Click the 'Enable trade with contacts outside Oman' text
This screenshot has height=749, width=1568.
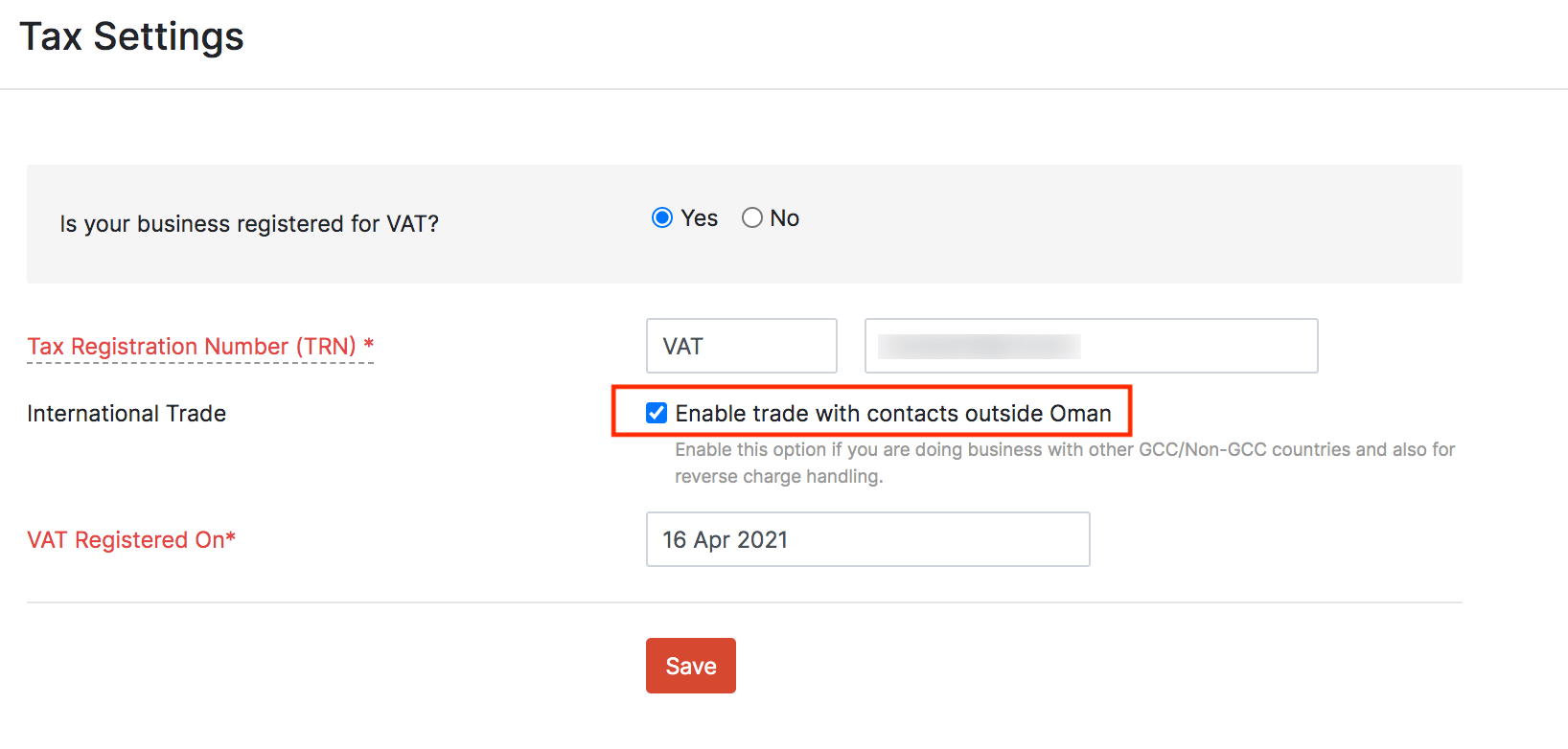[893, 414]
